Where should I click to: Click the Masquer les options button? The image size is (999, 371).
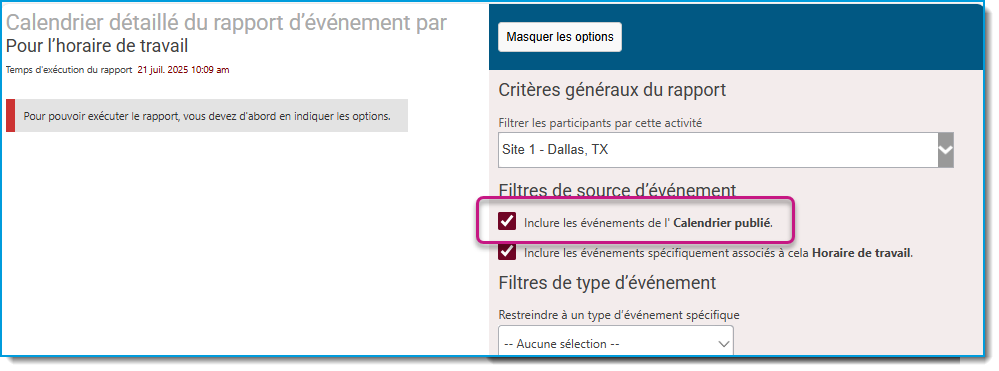[x=559, y=37]
